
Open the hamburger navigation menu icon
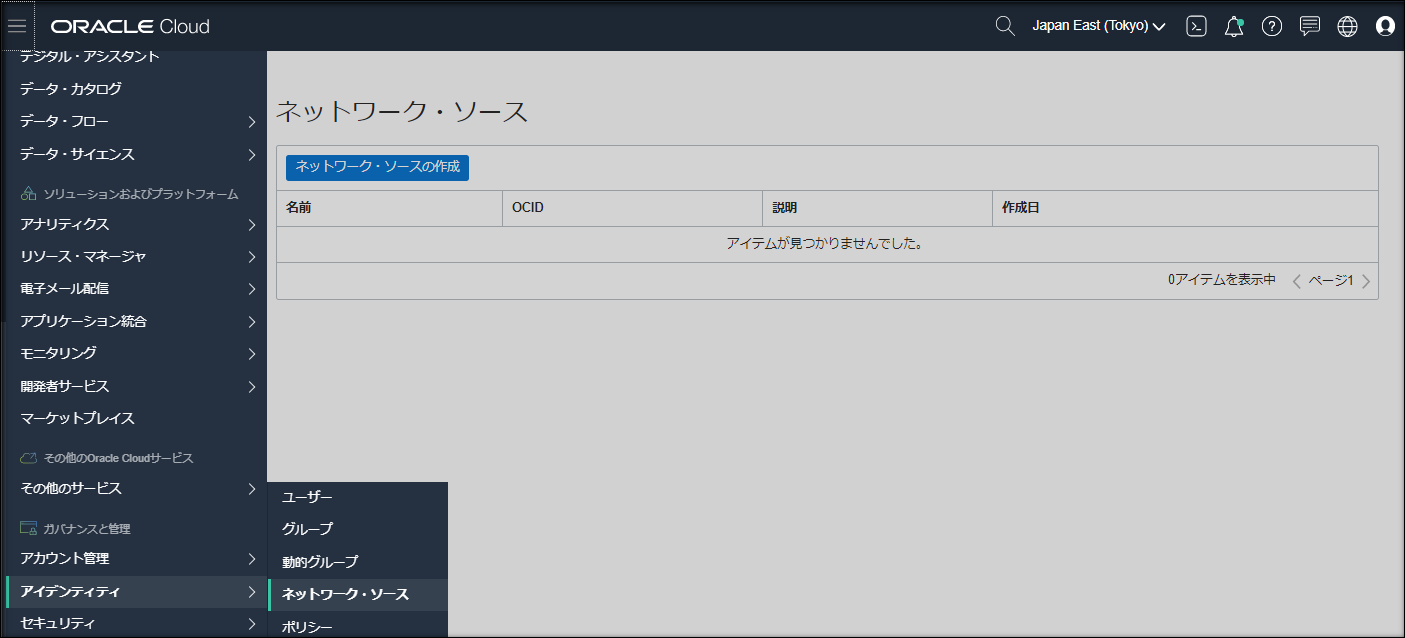pos(17,26)
